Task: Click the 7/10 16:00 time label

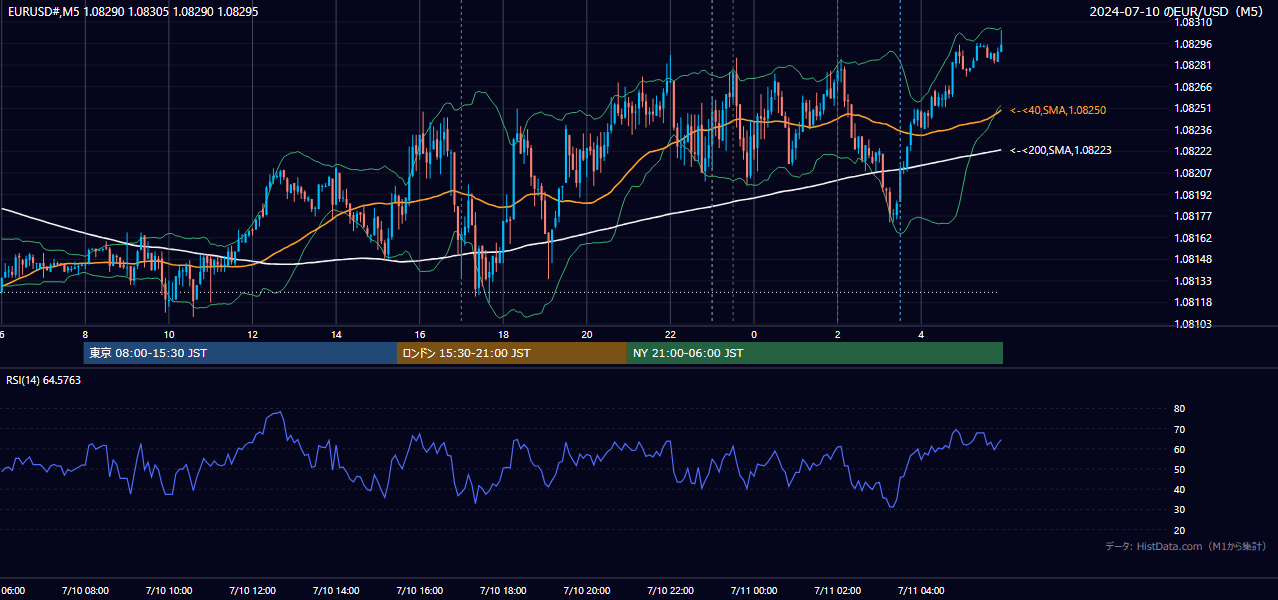Action: 420,591
